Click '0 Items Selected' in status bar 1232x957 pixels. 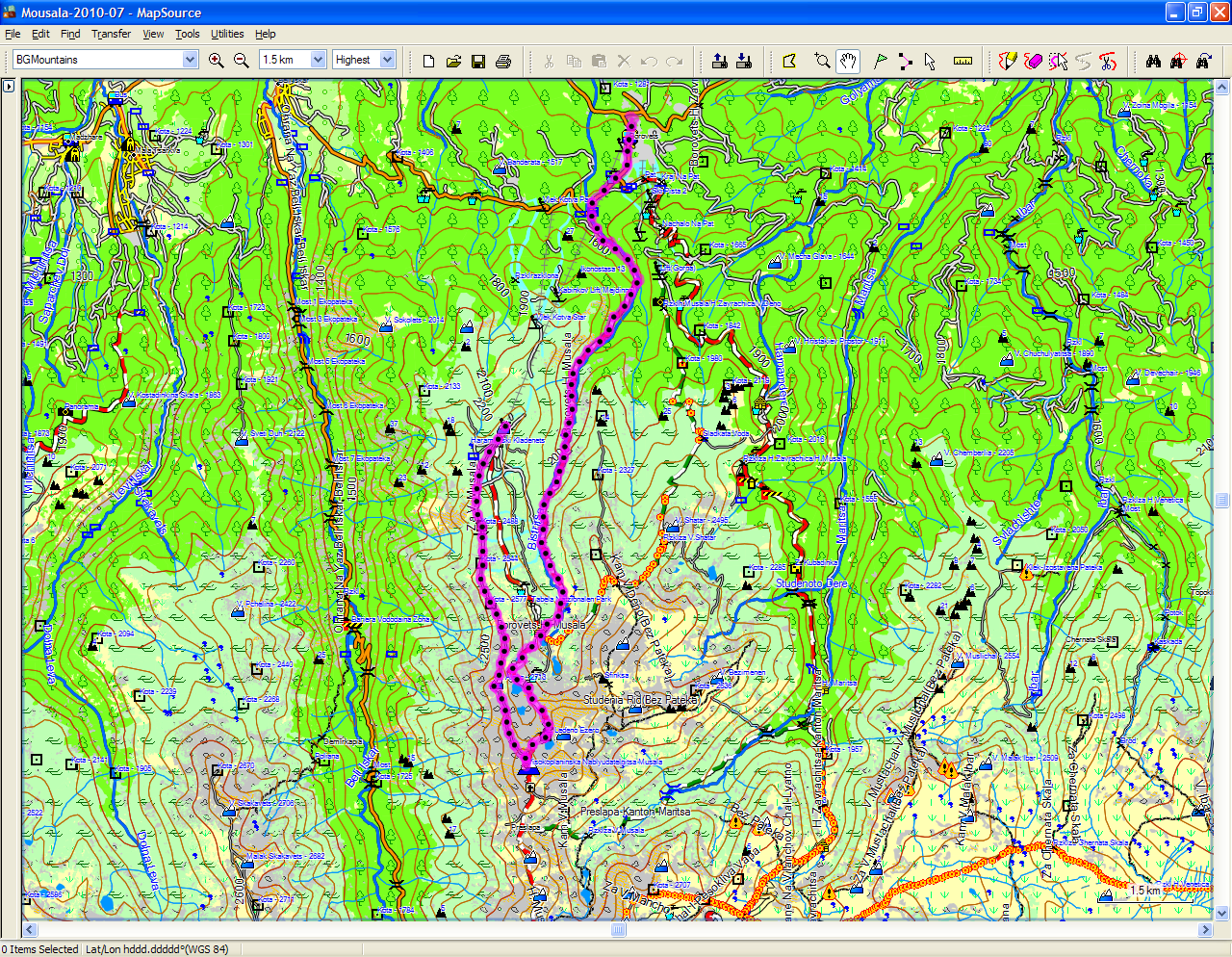(40, 949)
